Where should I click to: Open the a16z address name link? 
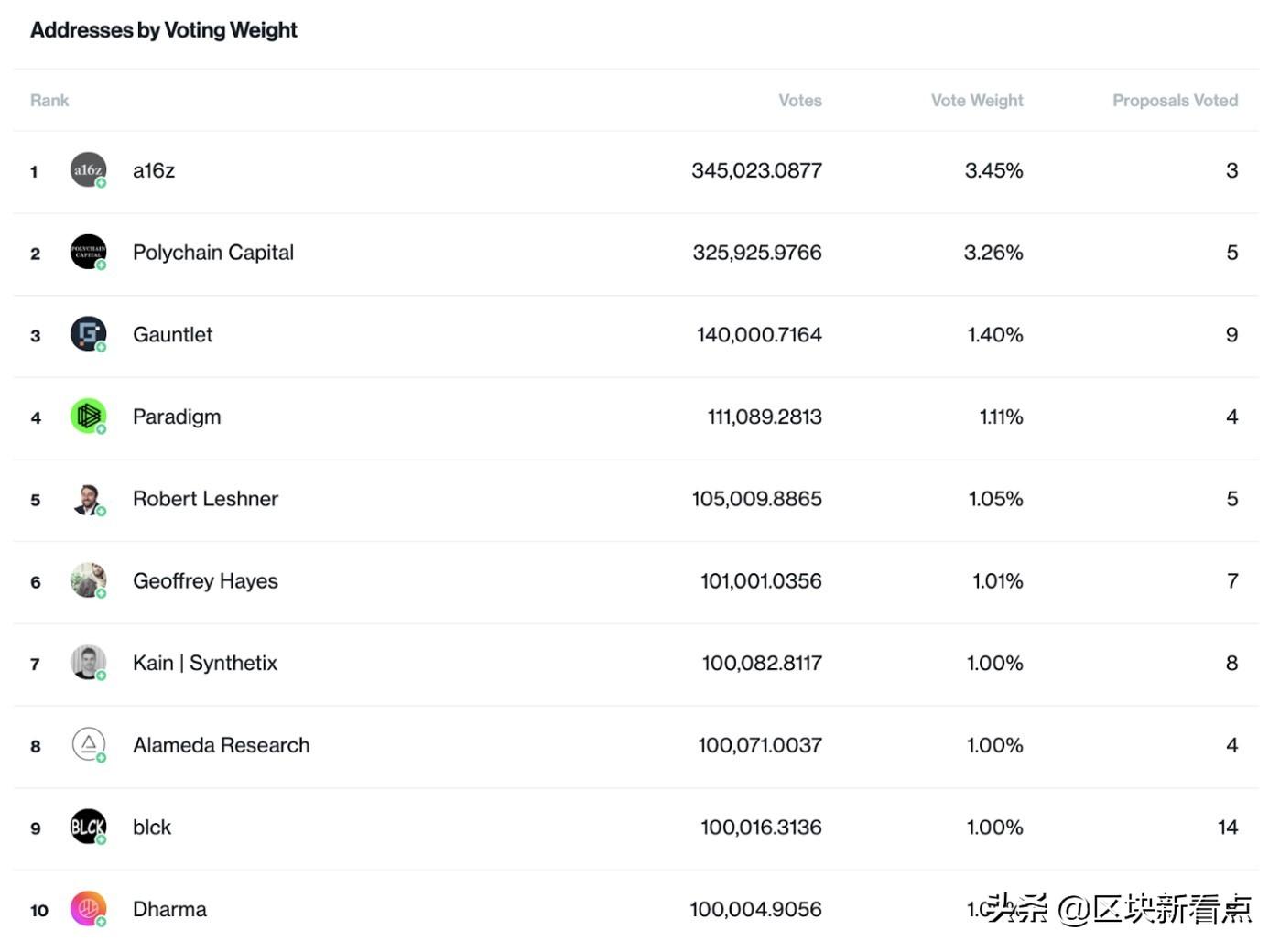[x=154, y=170]
